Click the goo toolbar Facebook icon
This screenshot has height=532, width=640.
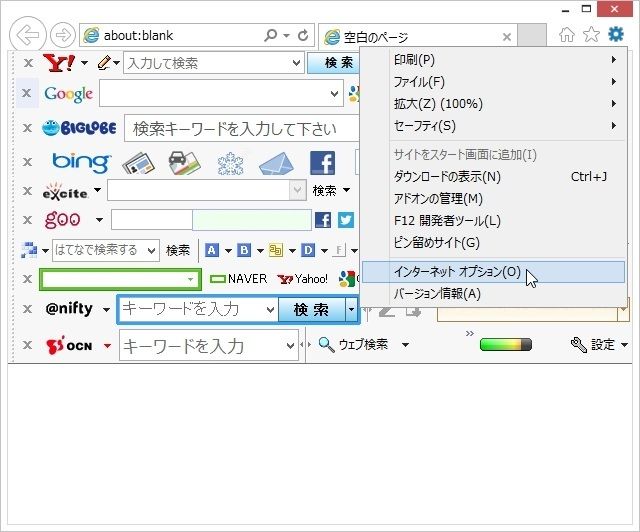[x=323, y=220]
